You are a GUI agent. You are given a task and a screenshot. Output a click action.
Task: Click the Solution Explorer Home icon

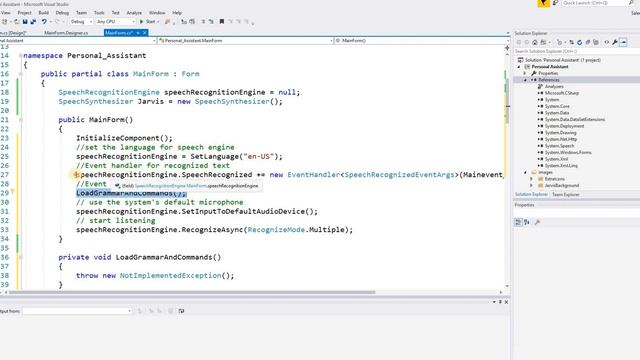535,42
